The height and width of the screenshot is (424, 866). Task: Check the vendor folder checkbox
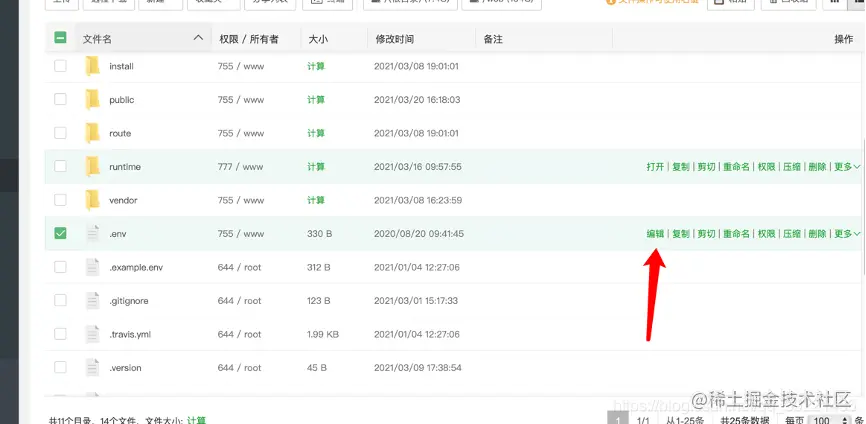[60, 200]
